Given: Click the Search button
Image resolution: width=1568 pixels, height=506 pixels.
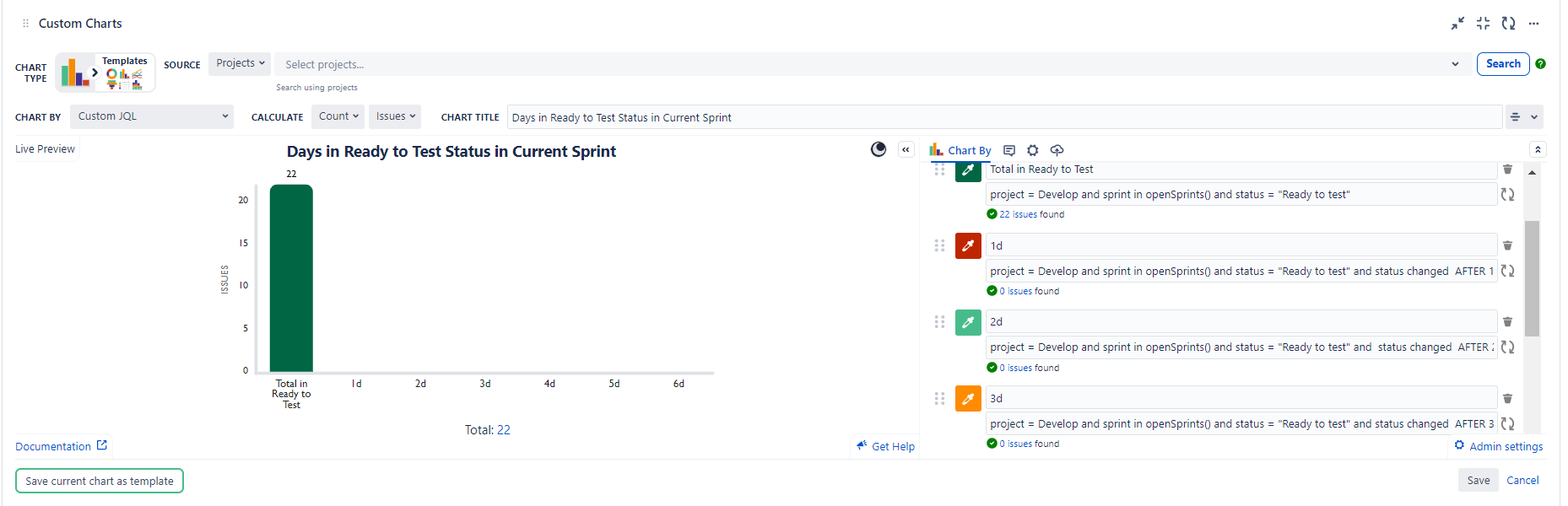Looking at the screenshot, I should coord(1503,64).
